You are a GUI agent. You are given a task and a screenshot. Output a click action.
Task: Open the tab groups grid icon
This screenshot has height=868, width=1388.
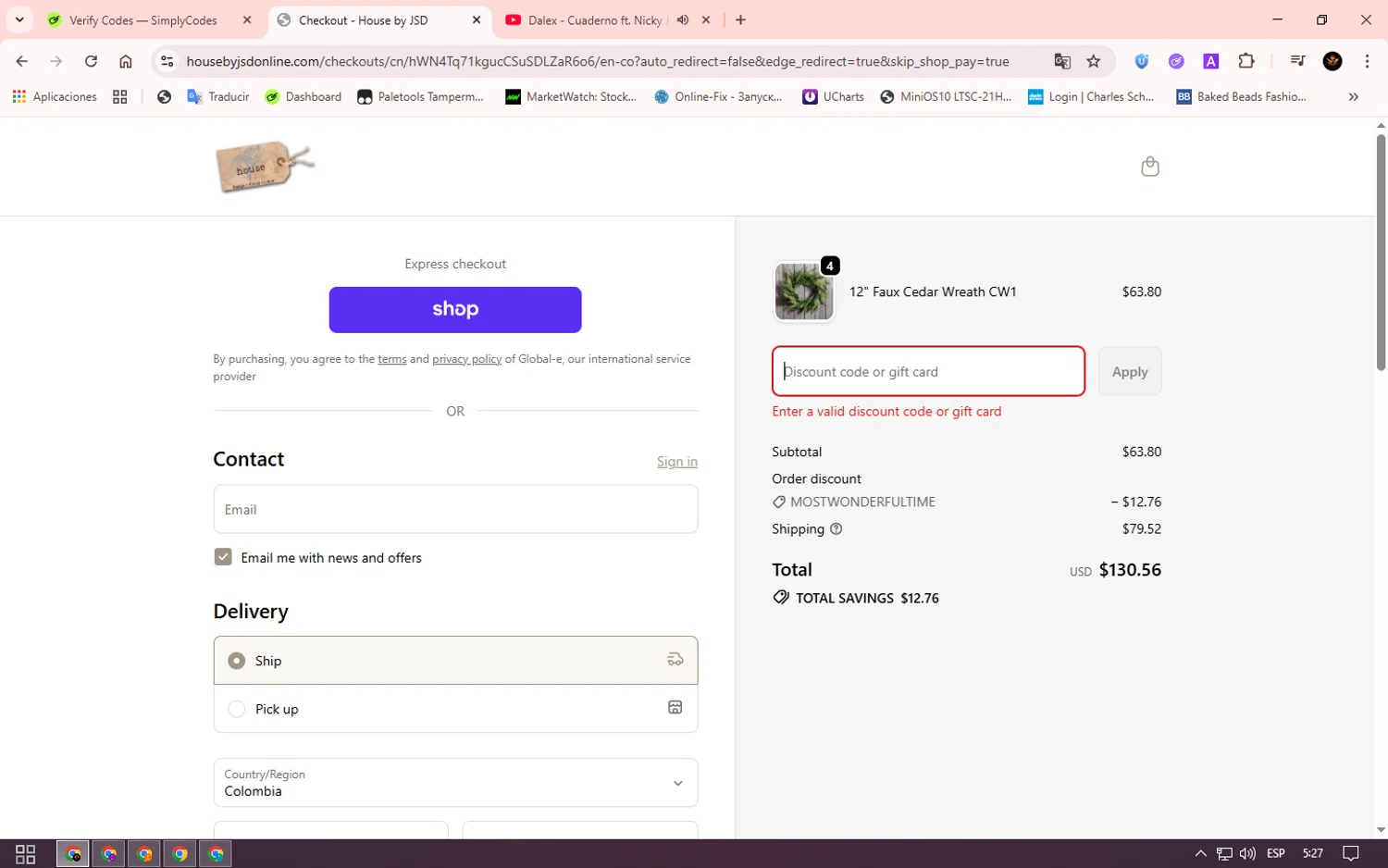[x=120, y=96]
